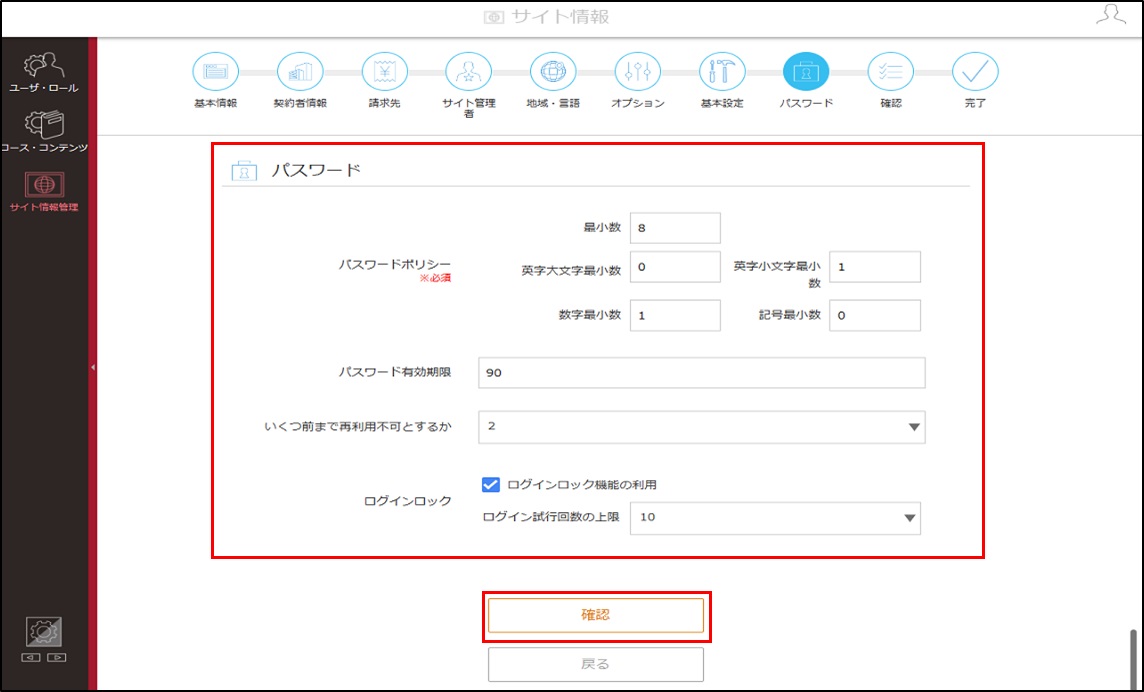Go to the 契約者情報 step icon
The image size is (1144, 692).
(300, 72)
